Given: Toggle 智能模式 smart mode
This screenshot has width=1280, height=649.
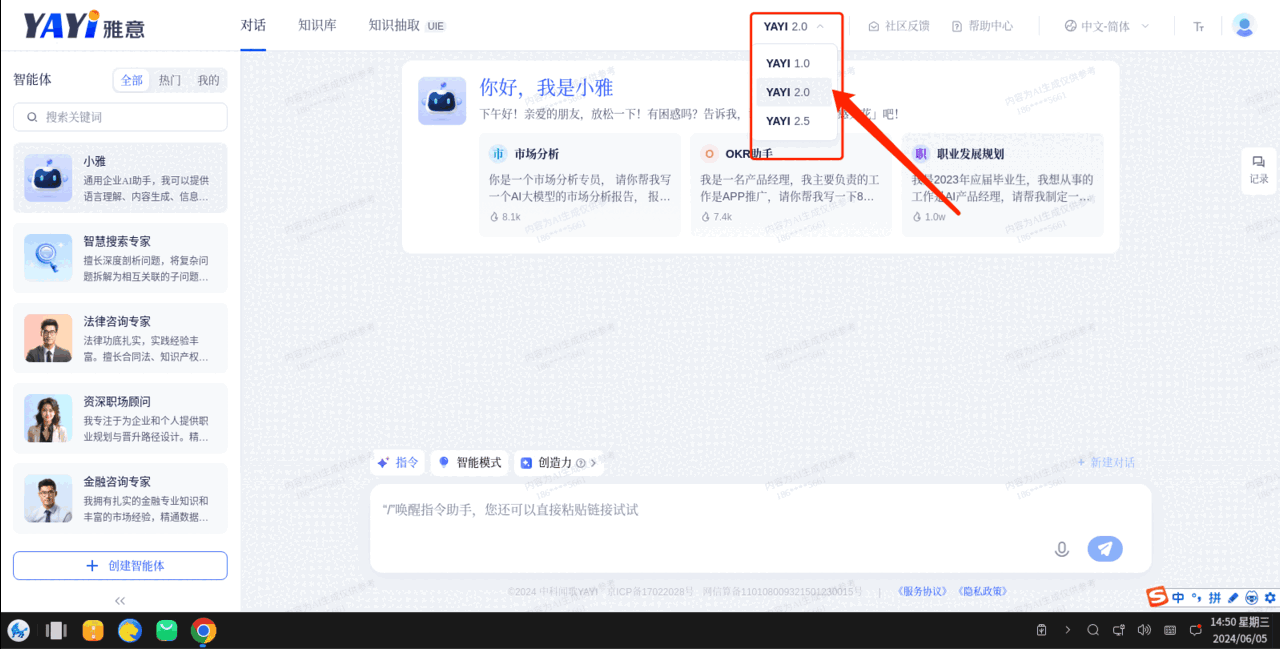Looking at the screenshot, I should coord(470,463).
